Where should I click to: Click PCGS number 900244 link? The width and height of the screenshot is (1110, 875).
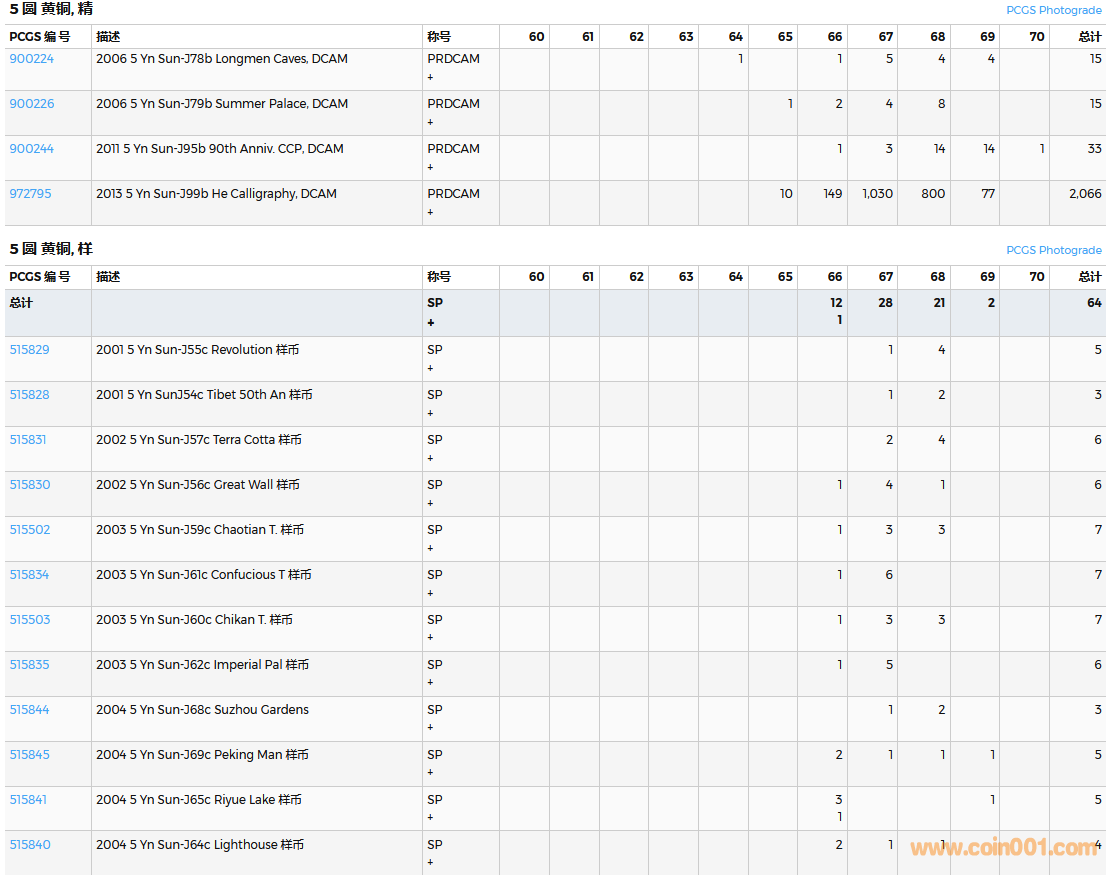[32, 149]
